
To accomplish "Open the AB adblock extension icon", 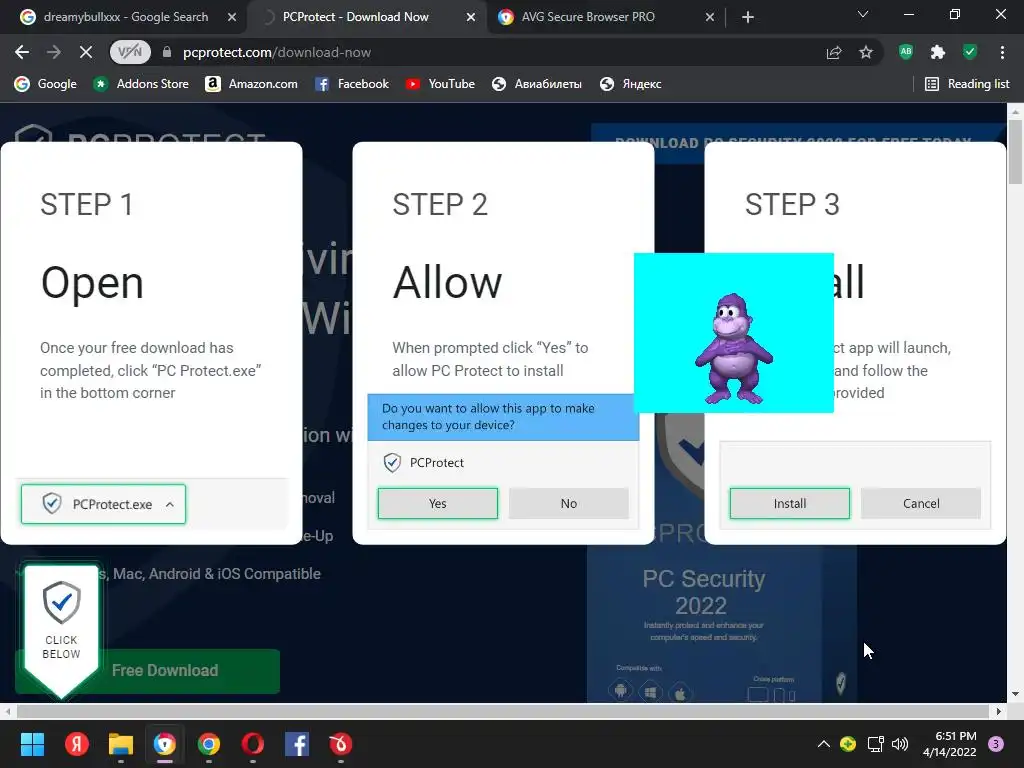I will pos(906,52).
